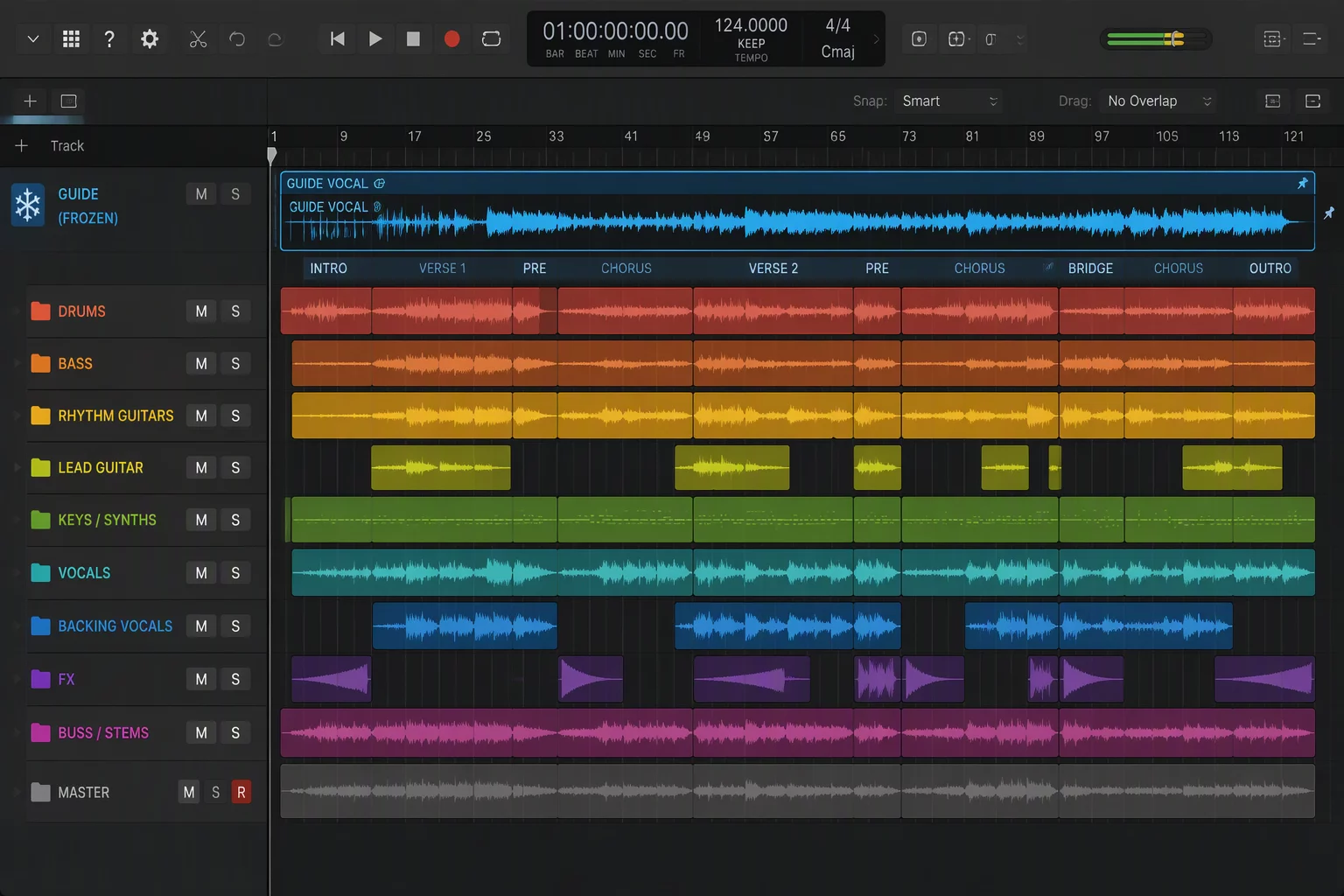The height and width of the screenshot is (896, 1344).
Task: Select the INTRO arrangement marker
Action: pyautogui.click(x=328, y=269)
